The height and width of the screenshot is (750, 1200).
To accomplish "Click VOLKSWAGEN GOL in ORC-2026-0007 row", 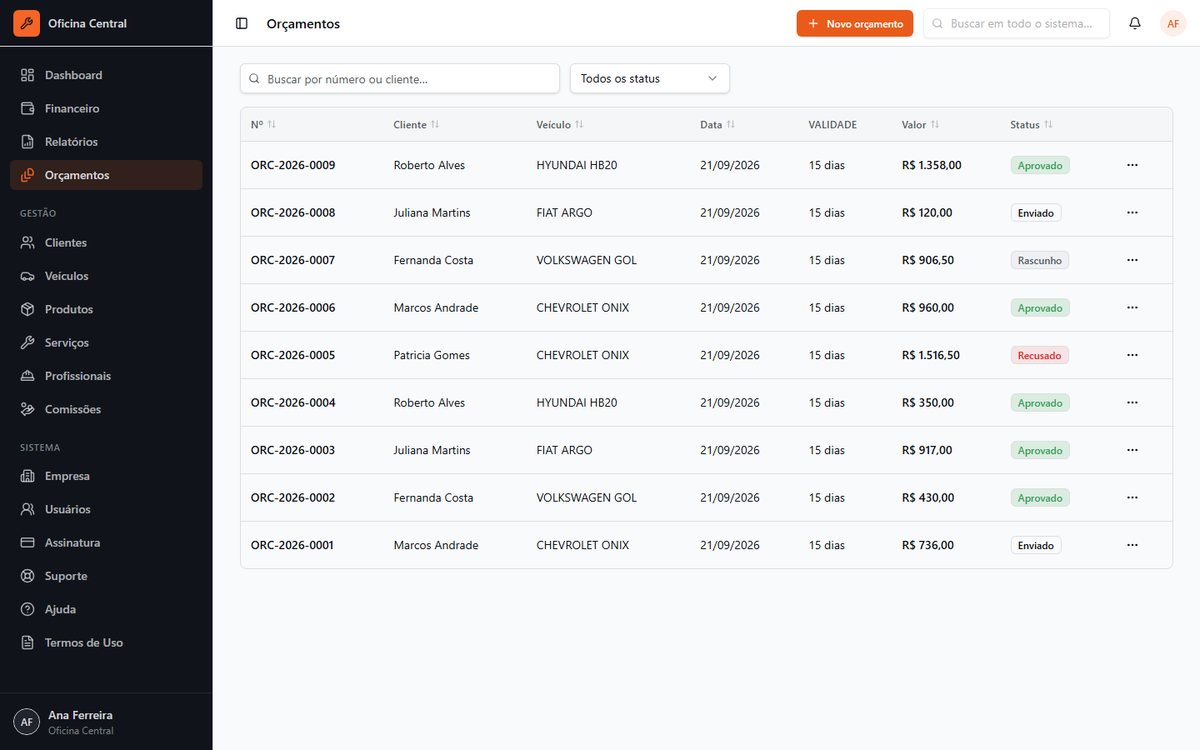I will [x=586, y=260].
